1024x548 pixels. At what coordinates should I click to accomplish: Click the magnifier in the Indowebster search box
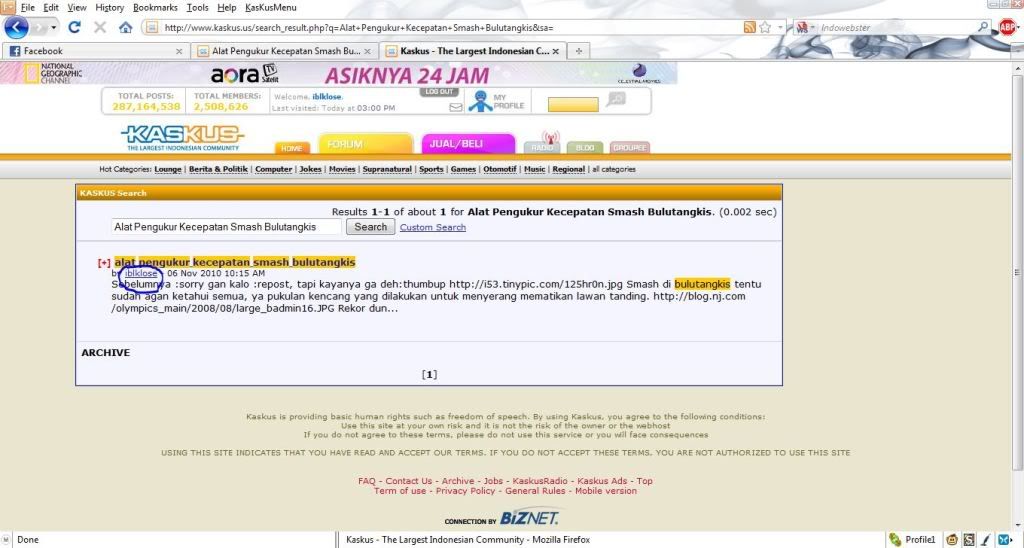point(984,27)
